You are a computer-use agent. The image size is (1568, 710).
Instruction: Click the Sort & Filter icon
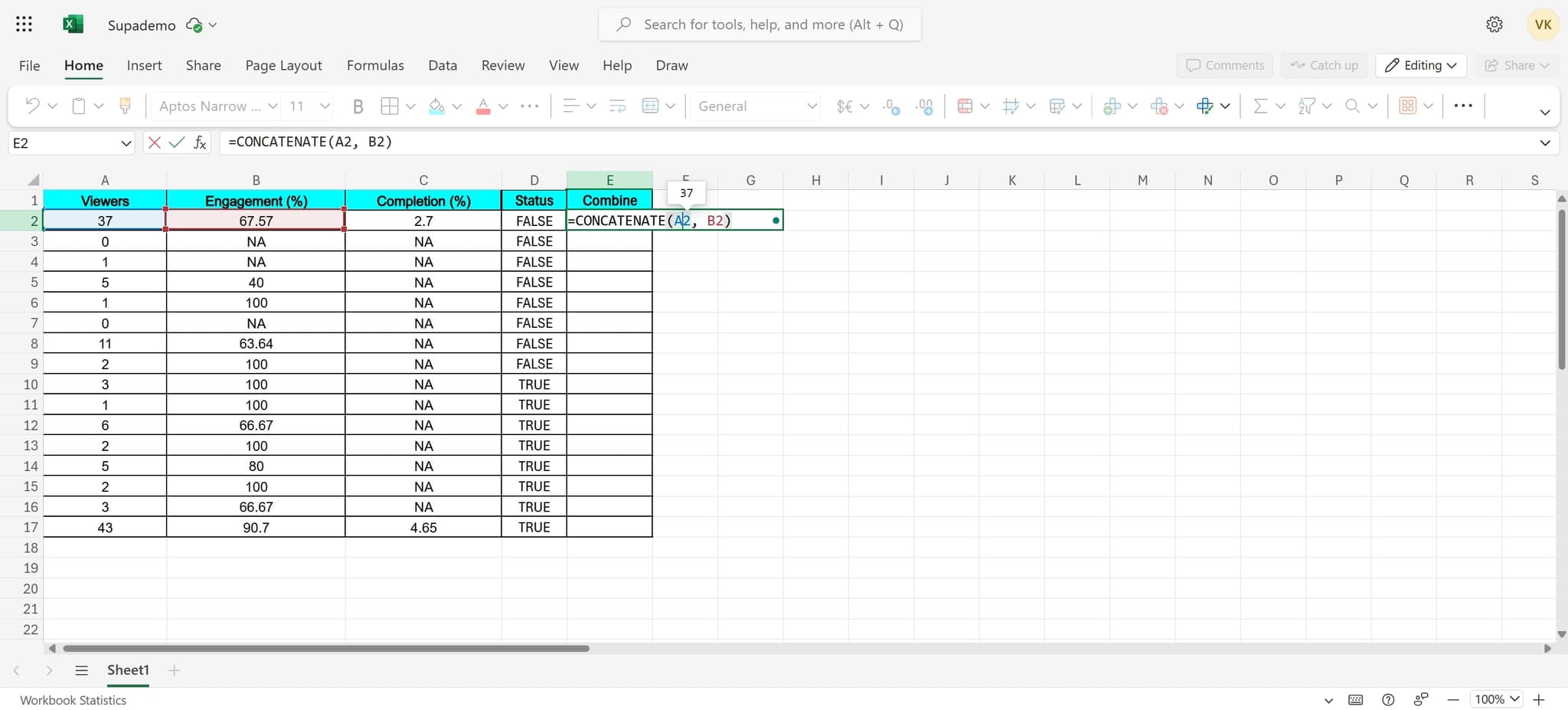click(1306, 106)
